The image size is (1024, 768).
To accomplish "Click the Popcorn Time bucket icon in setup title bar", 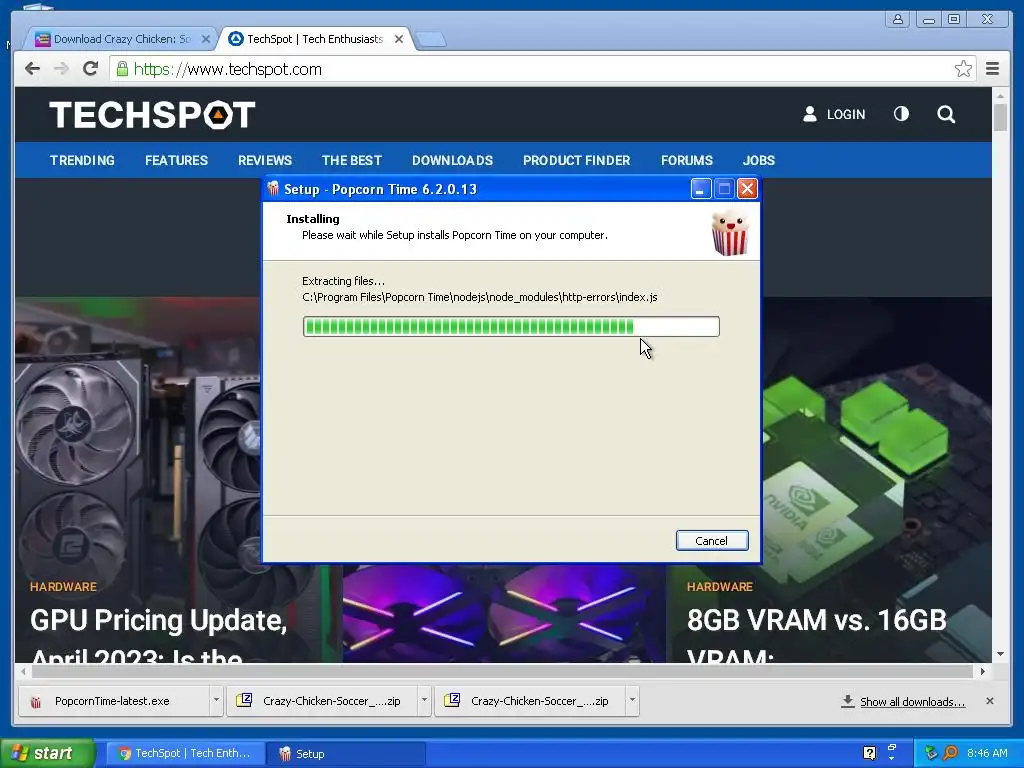I will tap(273, 189).
